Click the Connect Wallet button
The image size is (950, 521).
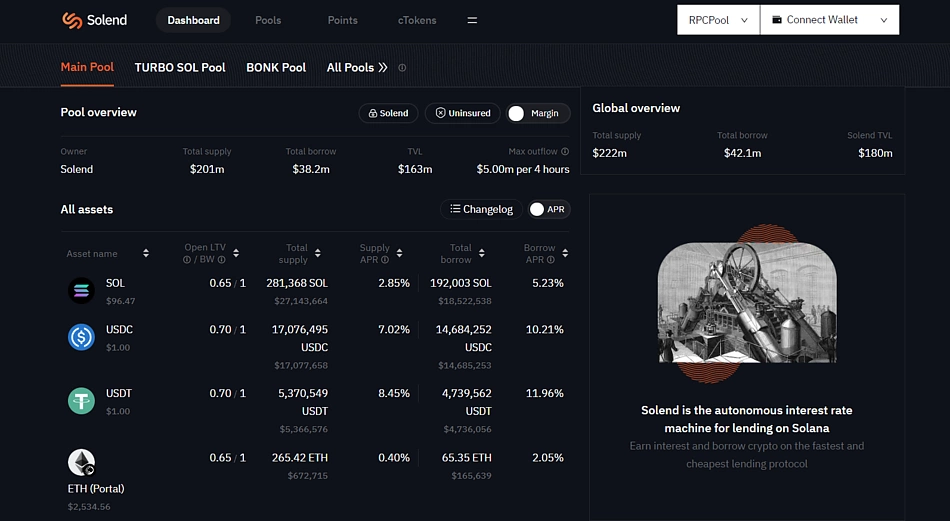[829, 20]
